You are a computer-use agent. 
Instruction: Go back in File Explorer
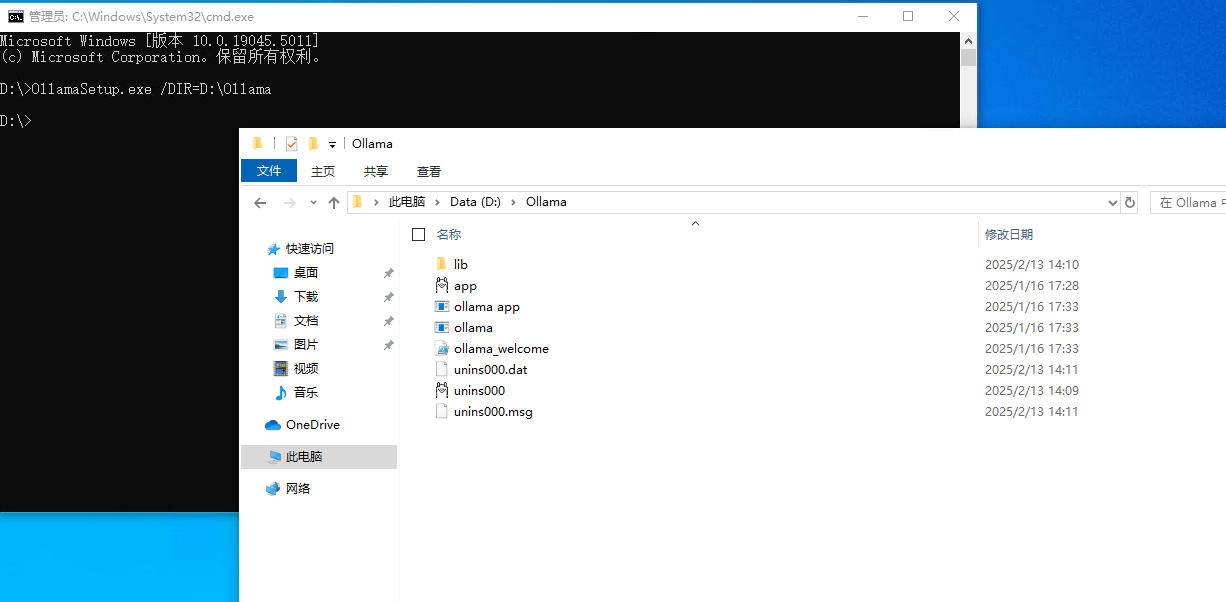pos(260,202)
